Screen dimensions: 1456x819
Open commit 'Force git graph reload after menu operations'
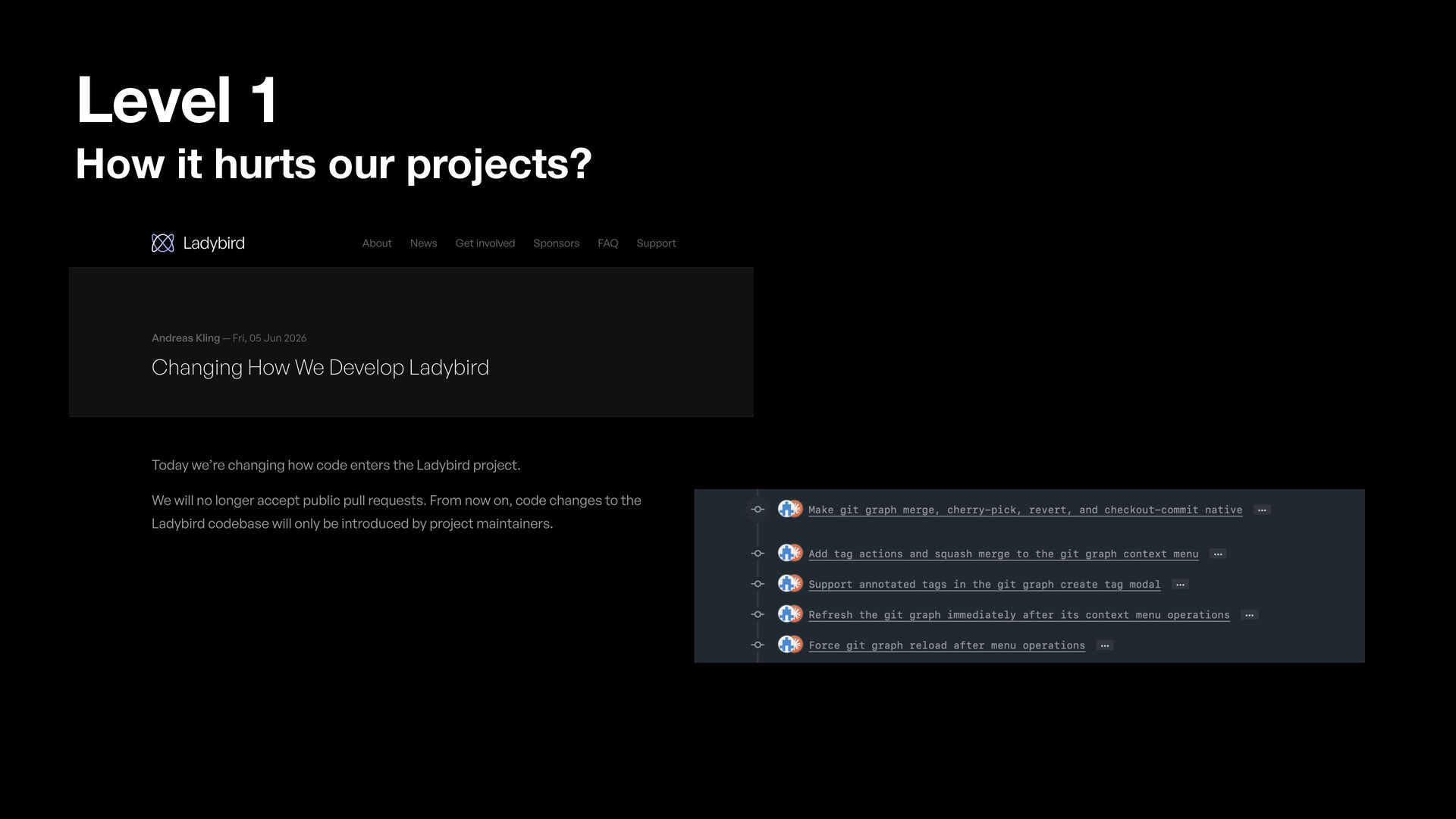point(946,645)
